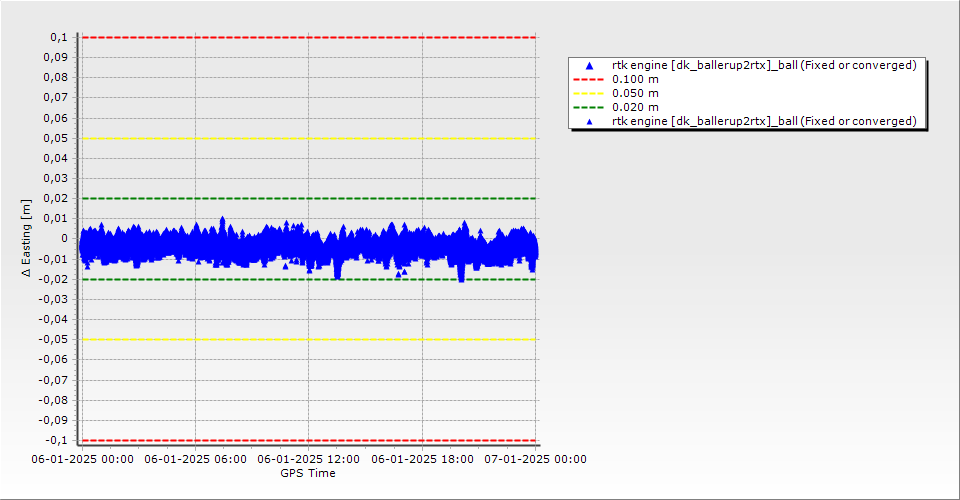The width and height of the screenshot is (960, 500).
Task: Click the -0,07 y-axis tick label
Action: point(53,380)
